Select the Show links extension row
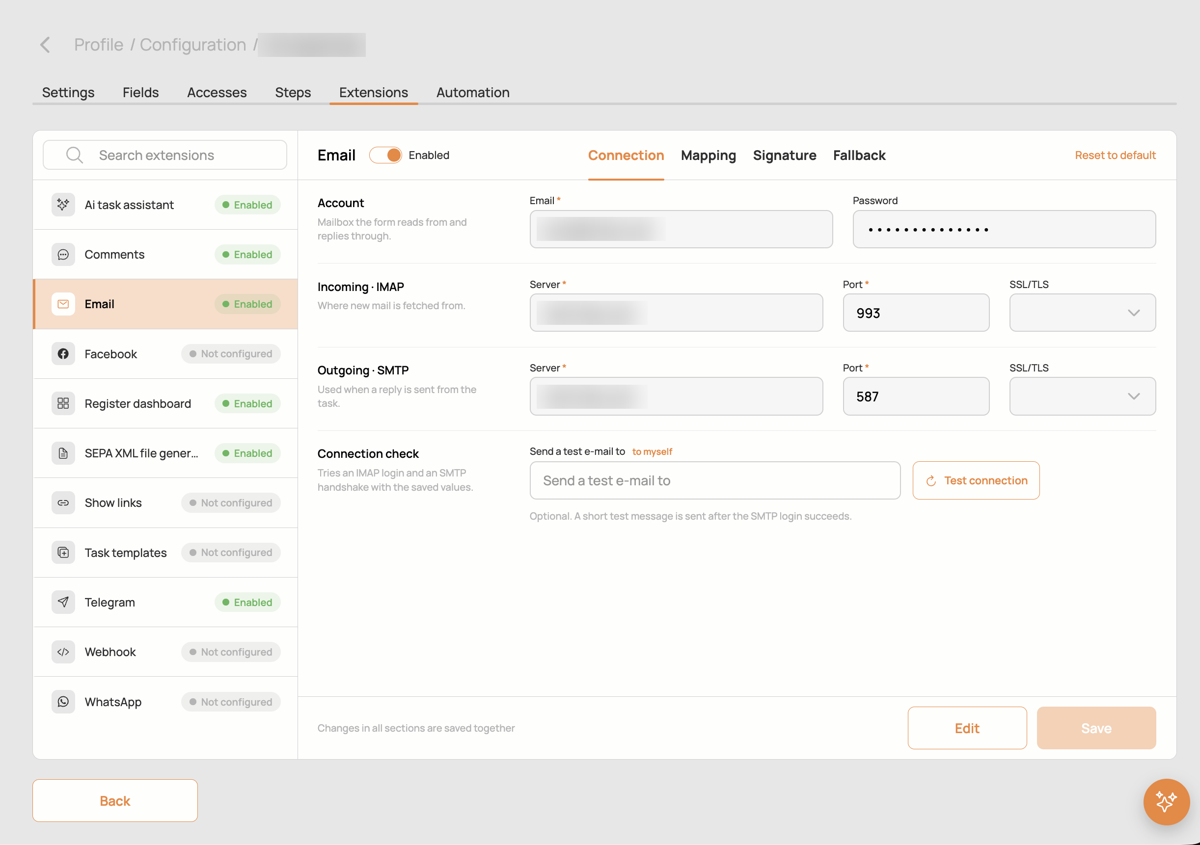This screenshot has width=1200, height=845. tap(165, 503)
